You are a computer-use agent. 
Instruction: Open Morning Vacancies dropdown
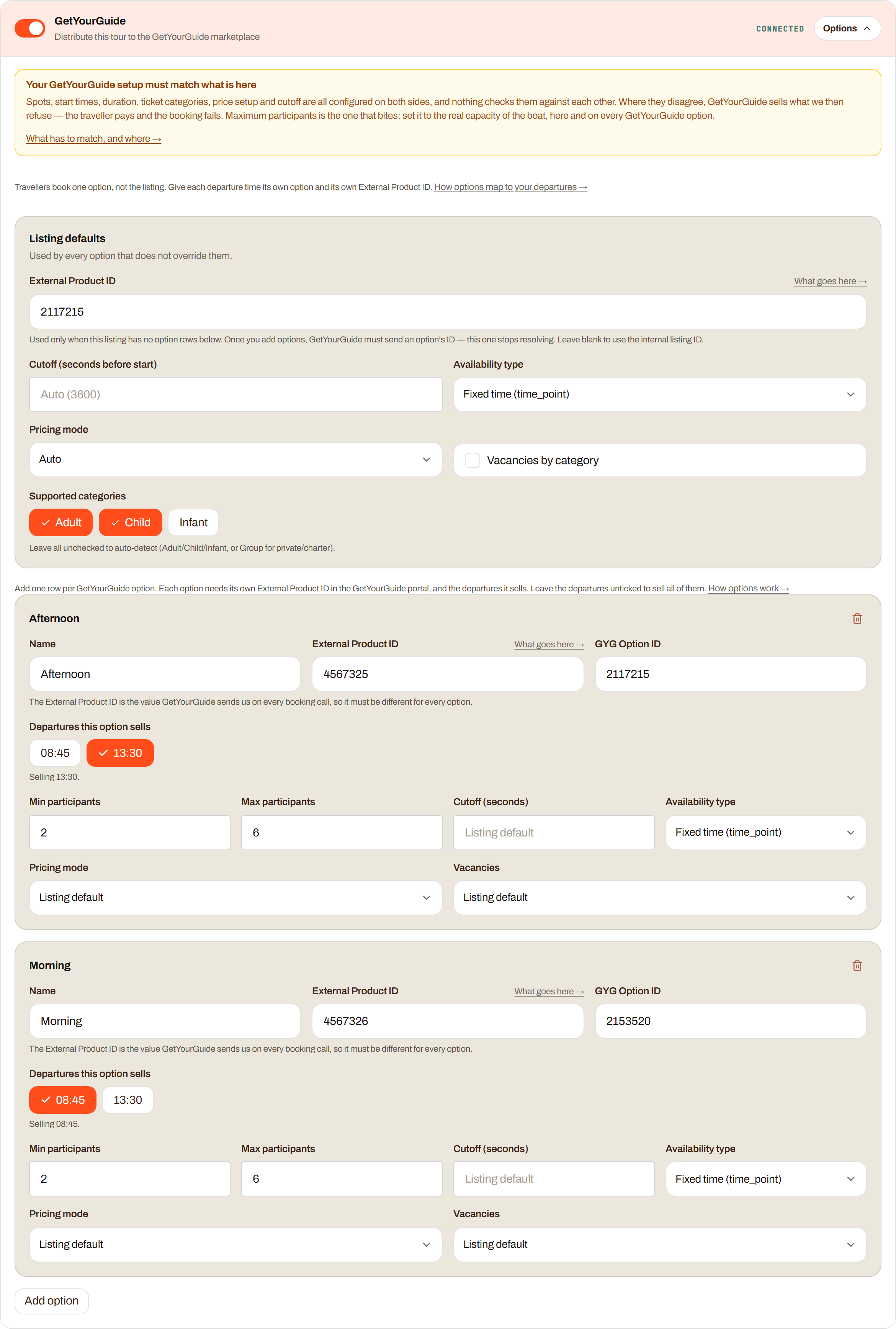(x=659, y=1244)
